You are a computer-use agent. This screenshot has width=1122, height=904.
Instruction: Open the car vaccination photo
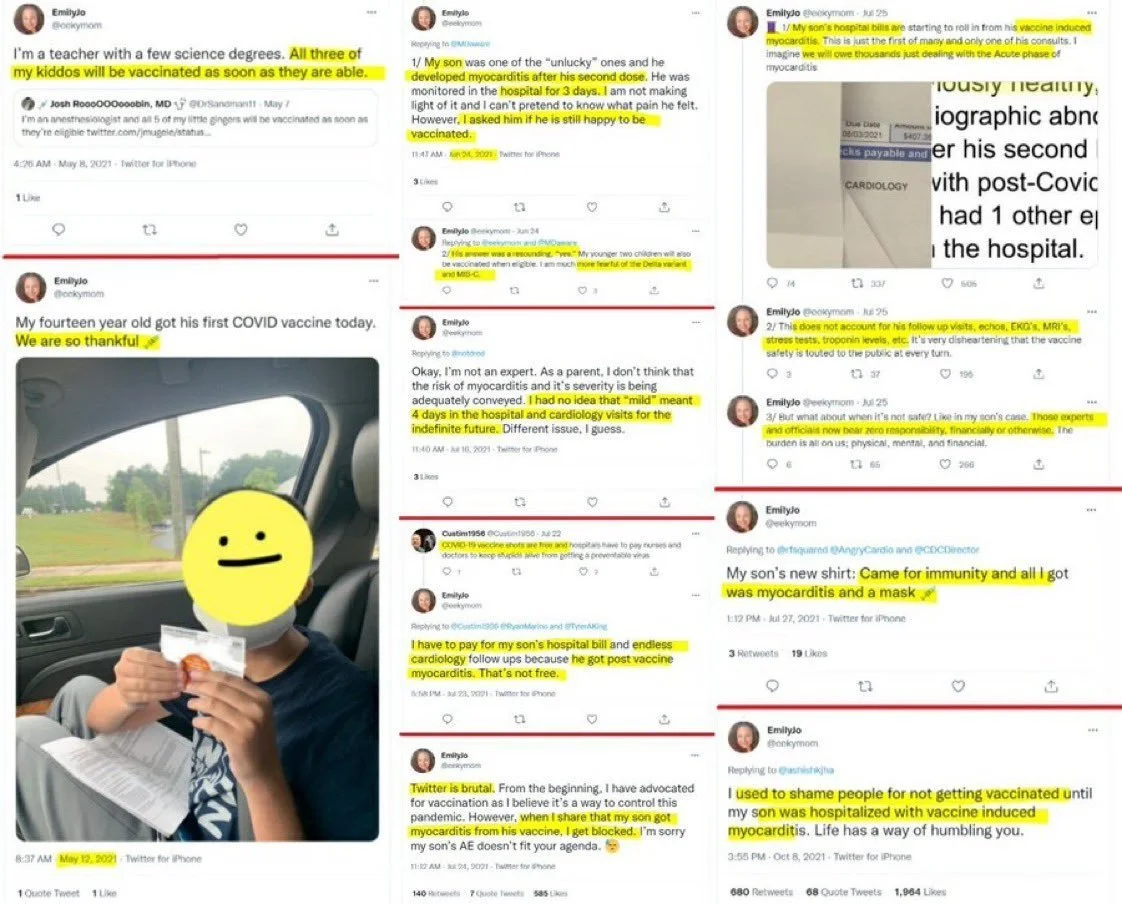click(197, 599)
